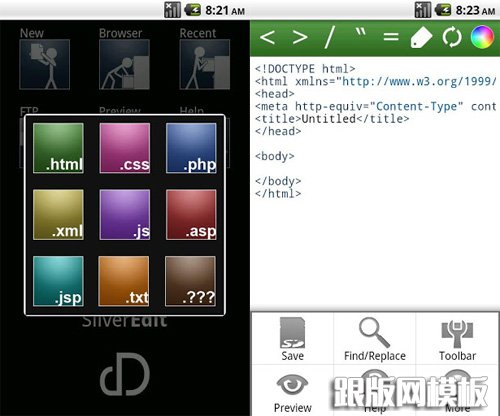The width and height of the screenshot is (500, 416).
Task: Select the .jsp file type tile
Action: 58,281
